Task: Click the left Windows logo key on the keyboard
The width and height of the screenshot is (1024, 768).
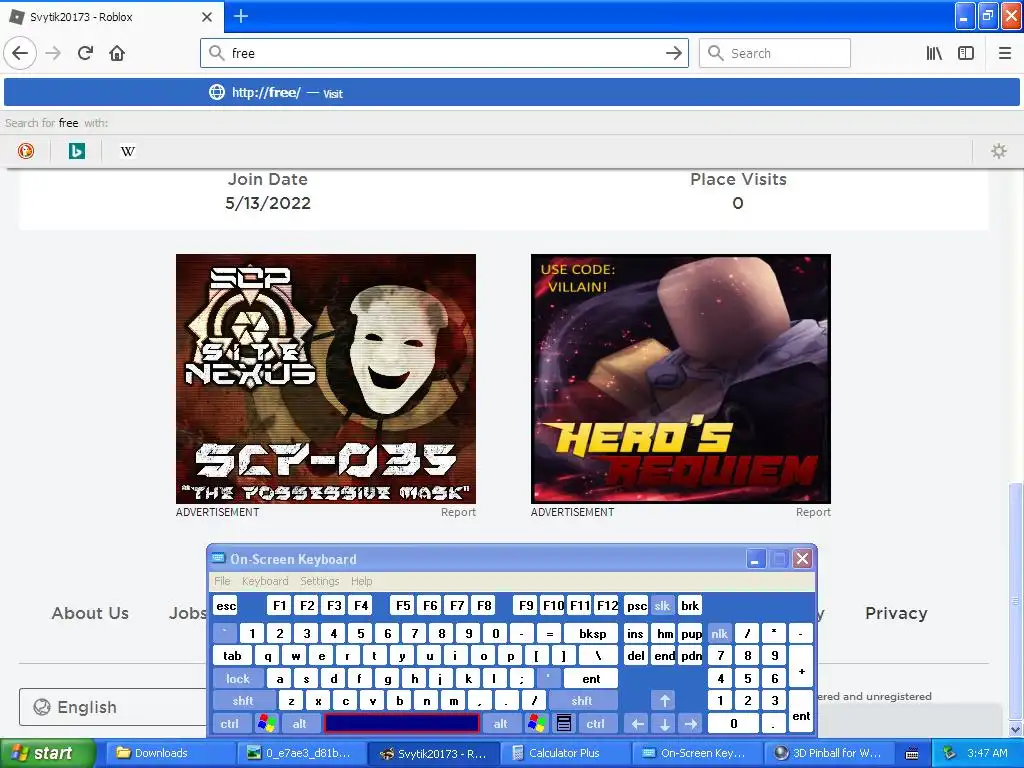Action: pos(266,724)
